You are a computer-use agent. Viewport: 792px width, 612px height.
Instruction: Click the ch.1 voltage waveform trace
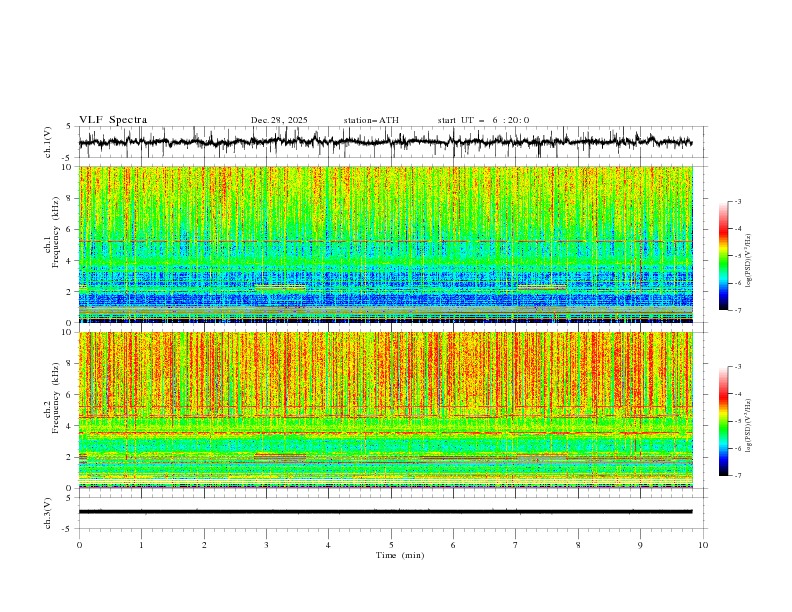pyautogui.click(x=386, y=142)
